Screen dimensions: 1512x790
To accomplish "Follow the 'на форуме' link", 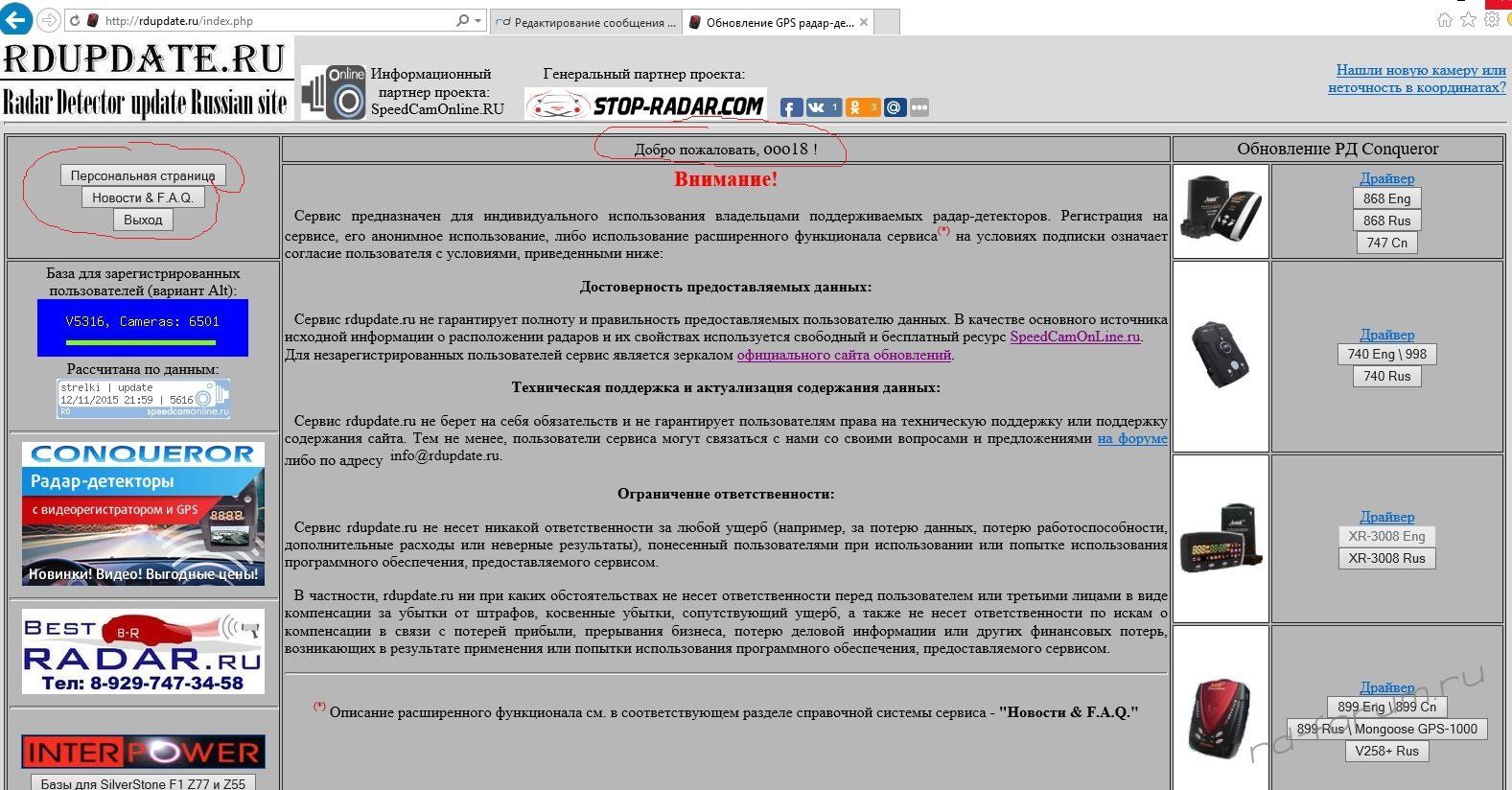I will 1131,438.
